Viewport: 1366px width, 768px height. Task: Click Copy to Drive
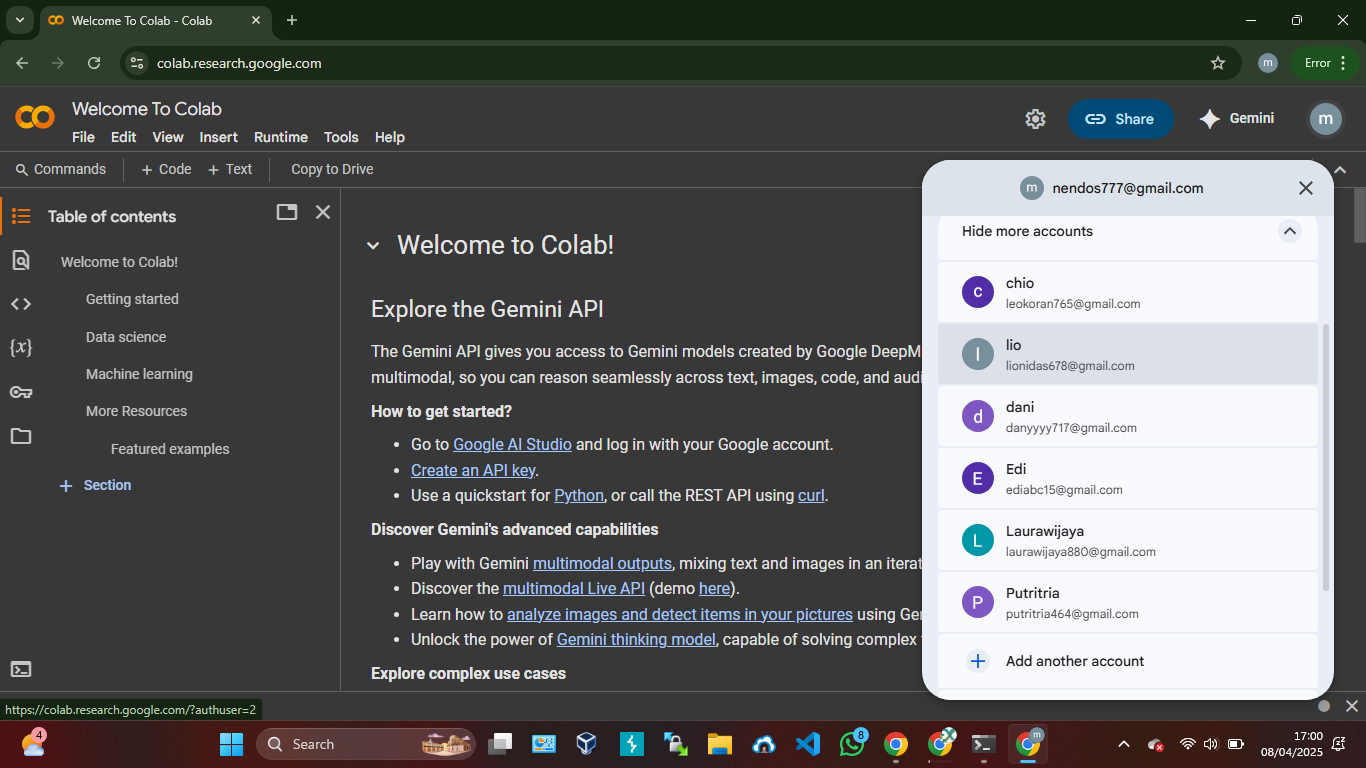coord(332,169)
